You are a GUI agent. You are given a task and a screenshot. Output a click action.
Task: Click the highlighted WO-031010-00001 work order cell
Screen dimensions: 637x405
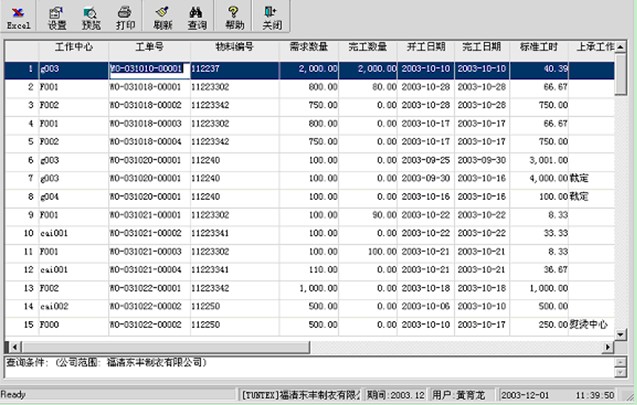point(147,69)
